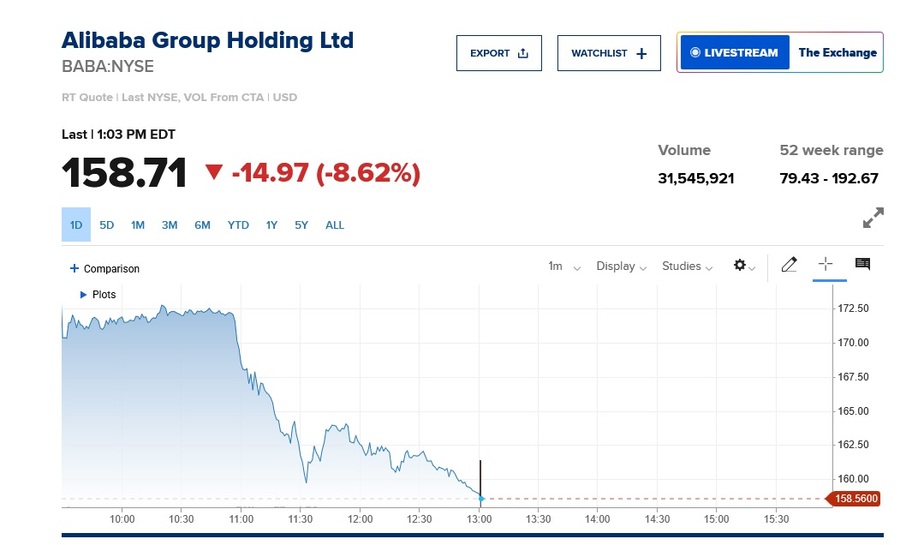Open the Display dropdown

[x=621, y=266]
